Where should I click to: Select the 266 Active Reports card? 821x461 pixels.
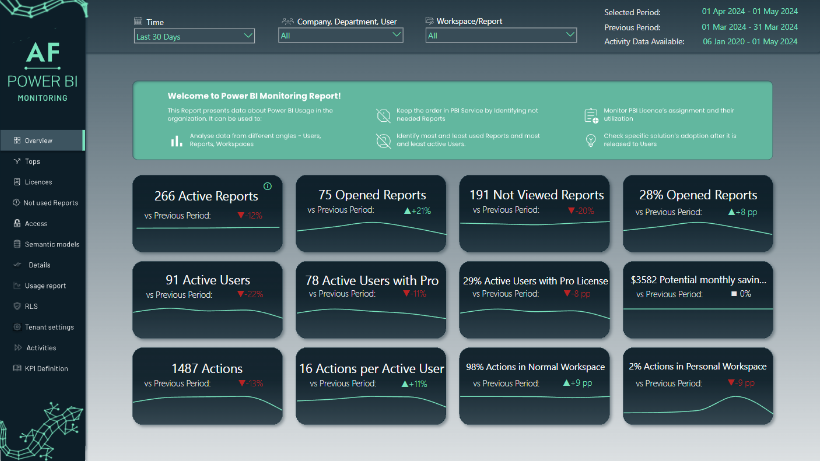click(207, 213)
